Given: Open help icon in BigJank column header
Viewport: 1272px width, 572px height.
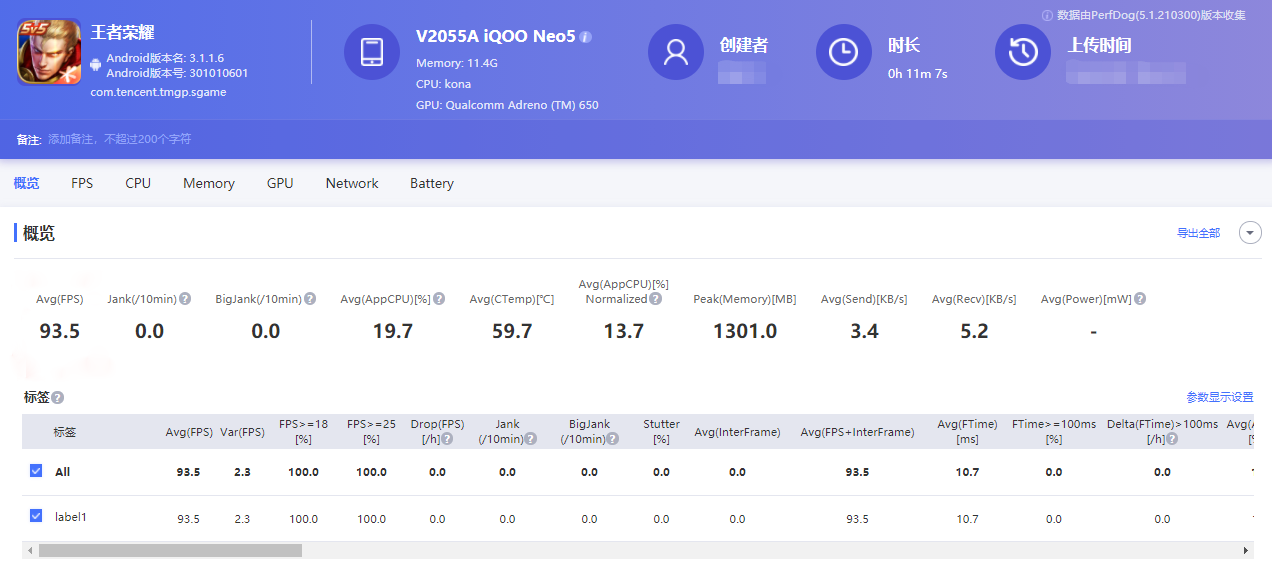Looking at the screenshot, I should (x=613, y=439).
